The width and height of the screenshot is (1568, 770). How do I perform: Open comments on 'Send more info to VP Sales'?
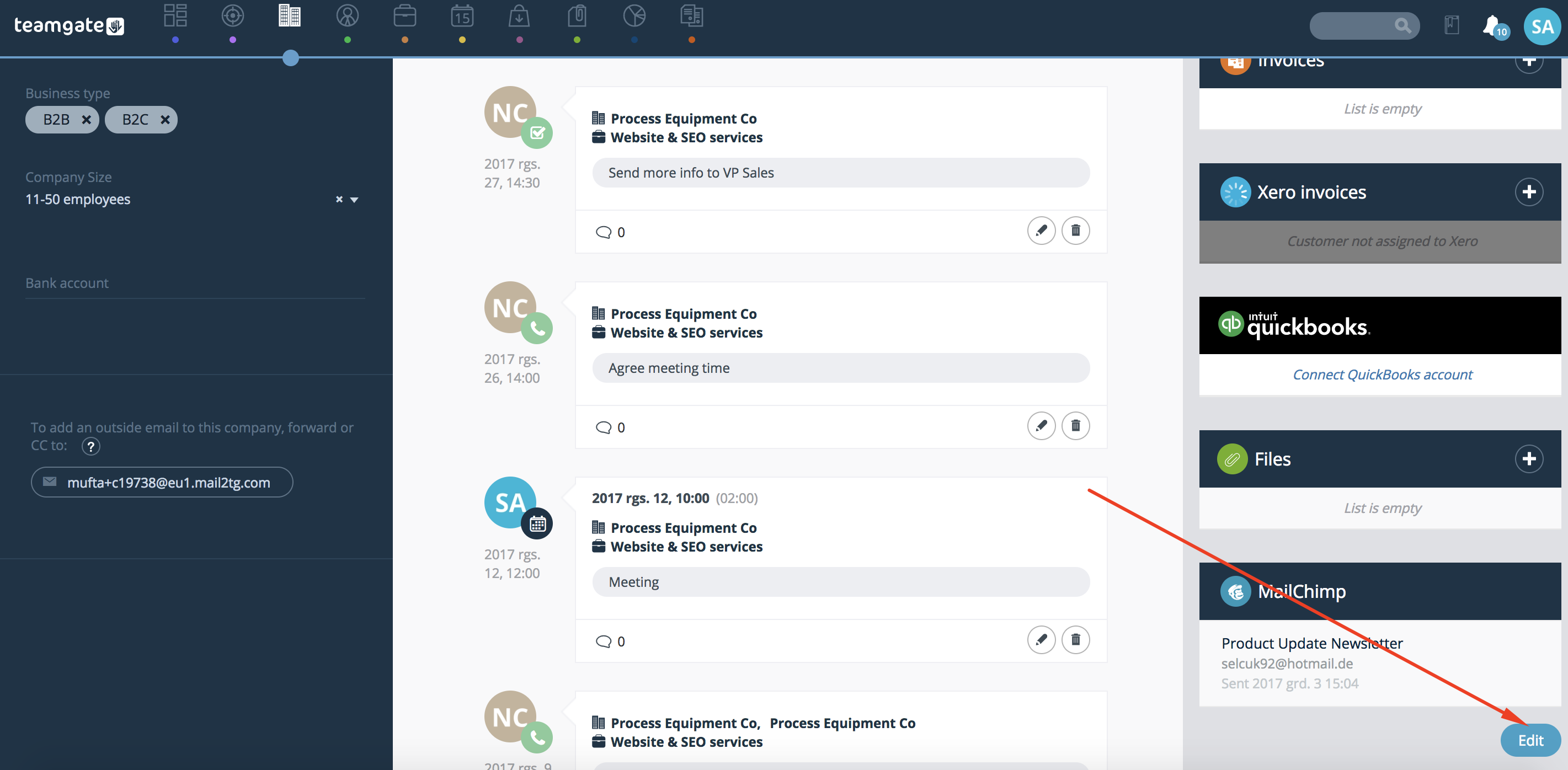611,233
